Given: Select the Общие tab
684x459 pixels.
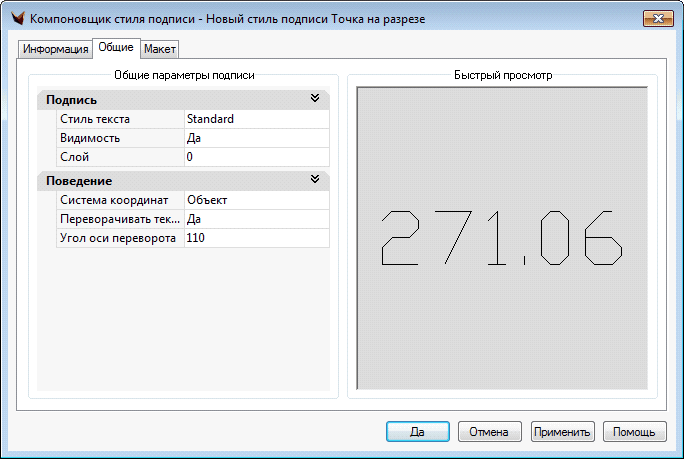Looking at the screenshot, I should (x=116, y=48).
